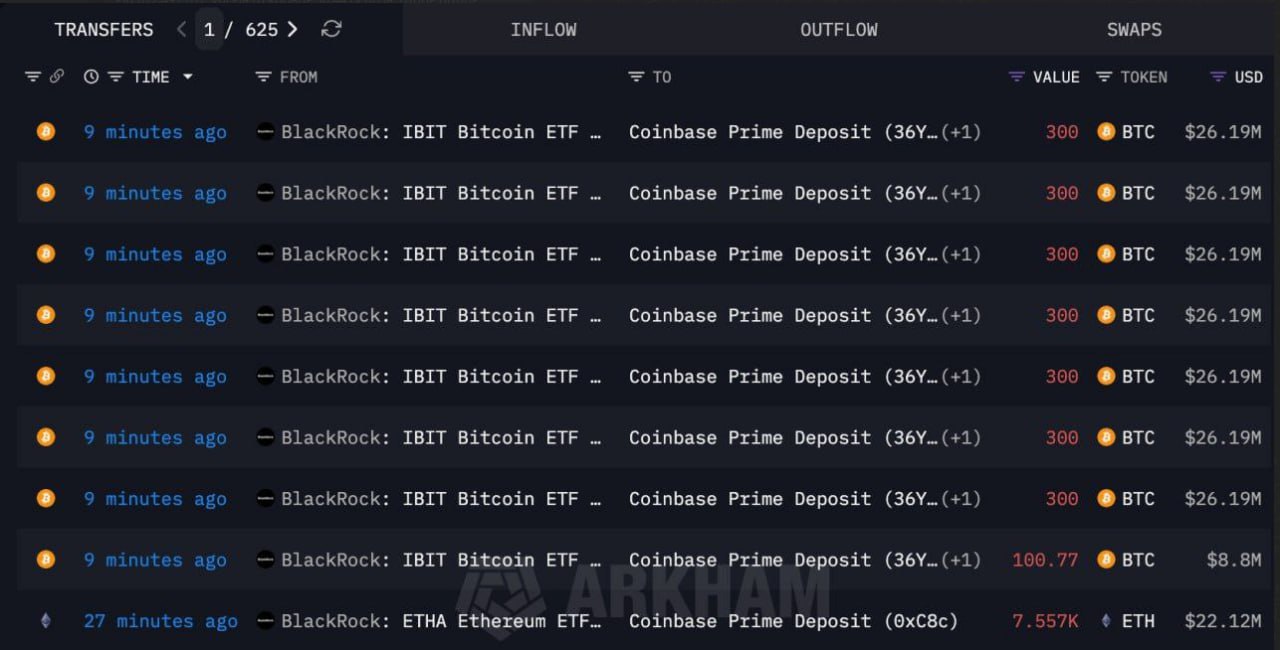
Task: Toggle the USD column filter
Action: click(x=1218, y=77)
